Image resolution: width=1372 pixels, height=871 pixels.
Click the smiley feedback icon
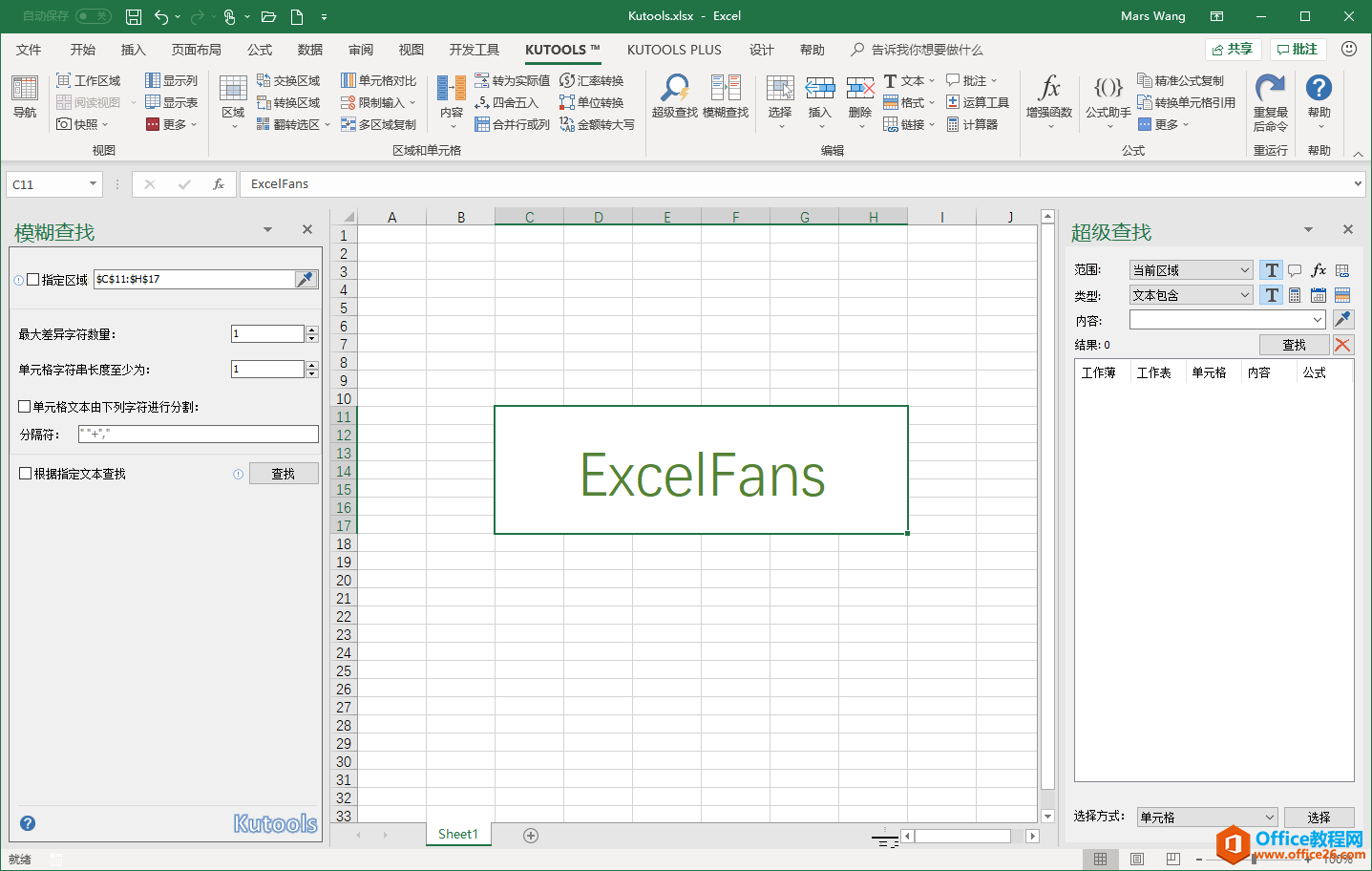pyautogui.click(x=1349, y=49)
